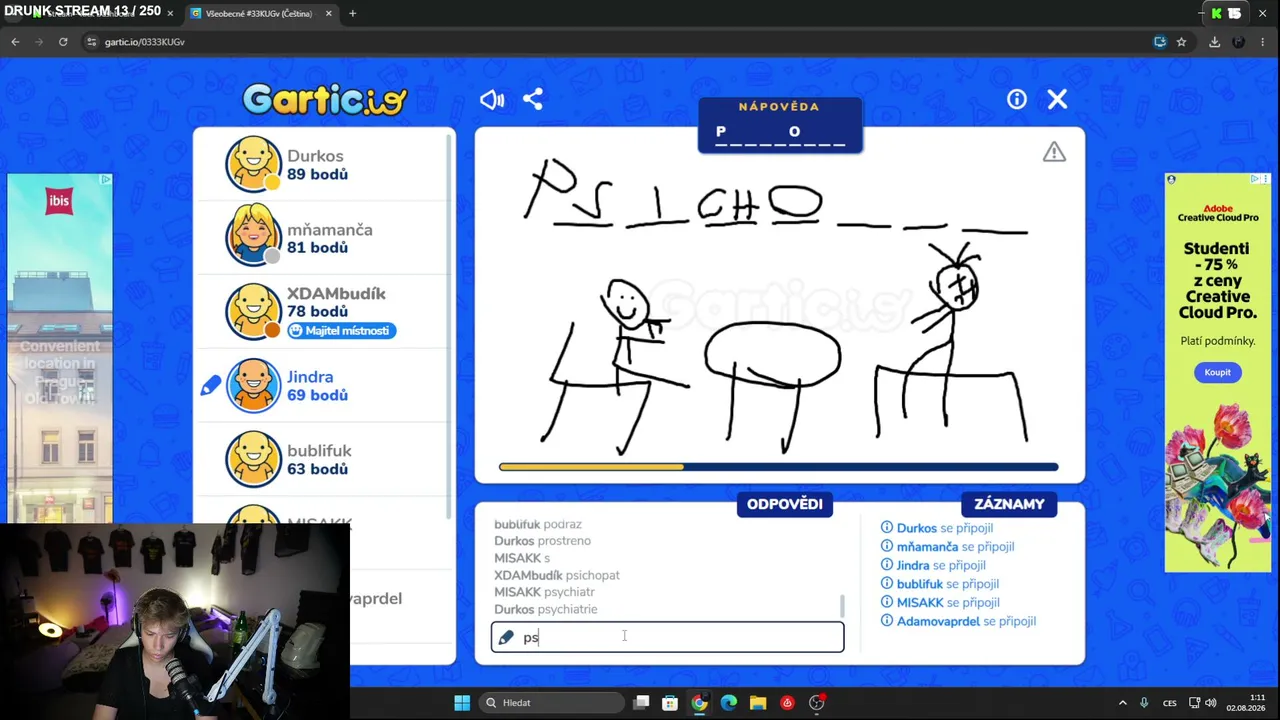This screenshot has height=720, width=1280.
Task: Select Durkos's avatar in the player list
Action: [254, 164]
